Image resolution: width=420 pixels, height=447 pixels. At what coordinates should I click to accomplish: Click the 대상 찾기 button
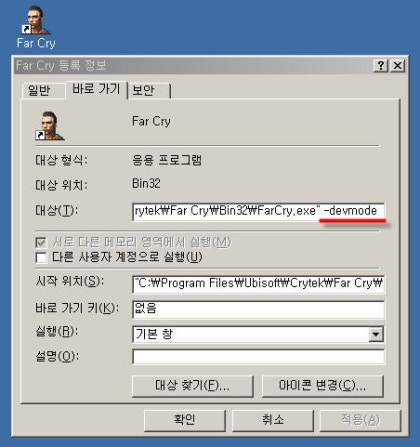[x=192, y=386]
